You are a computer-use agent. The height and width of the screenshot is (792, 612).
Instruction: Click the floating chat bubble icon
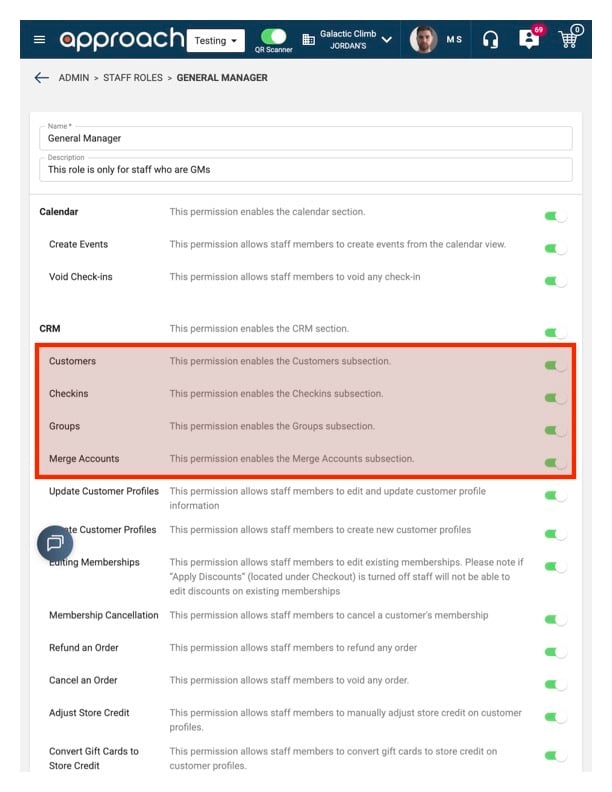[x=55, y=543]
